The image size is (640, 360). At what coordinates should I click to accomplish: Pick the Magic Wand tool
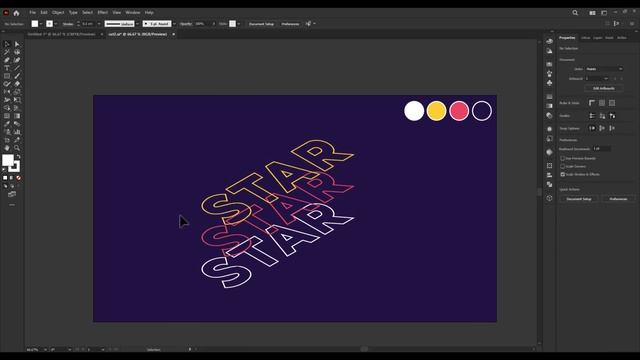7,52
